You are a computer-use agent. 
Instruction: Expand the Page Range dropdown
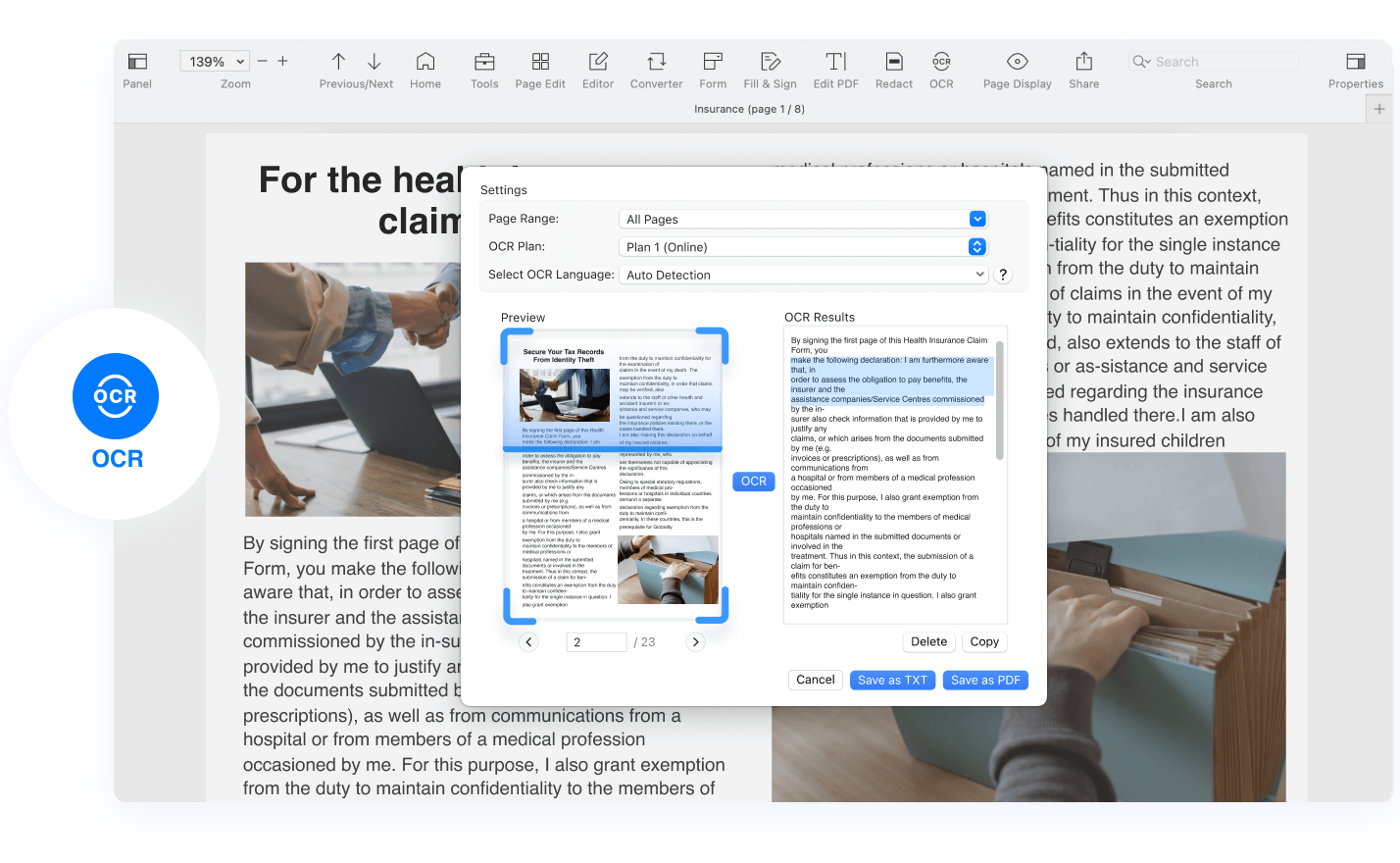pyautogui.click(x=976, y=220)
